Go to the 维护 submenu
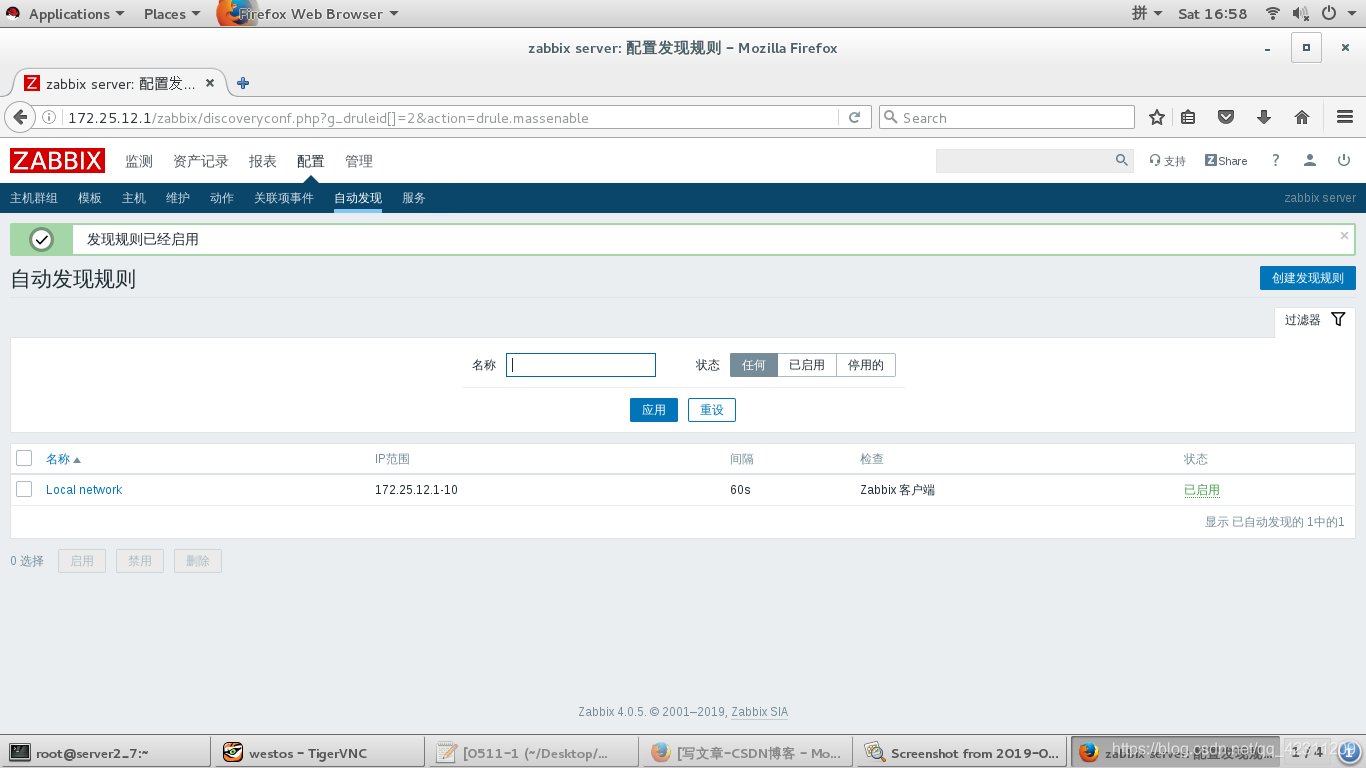 click(178, 198)
